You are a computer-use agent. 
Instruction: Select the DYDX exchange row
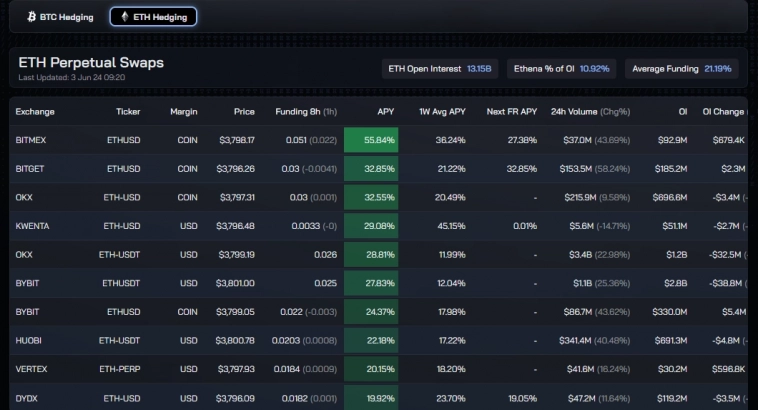point(25,397)
